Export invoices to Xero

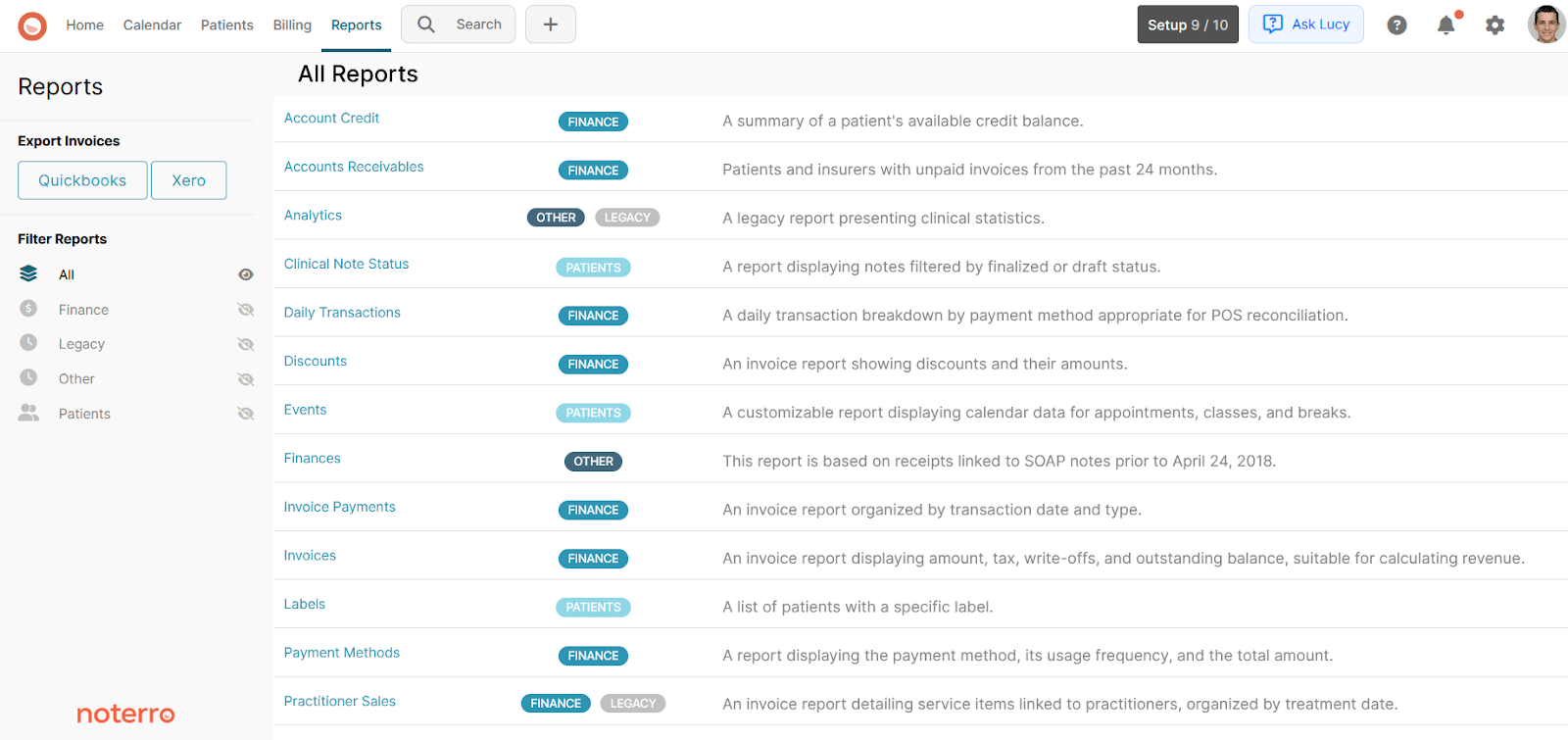click(189, 180)
